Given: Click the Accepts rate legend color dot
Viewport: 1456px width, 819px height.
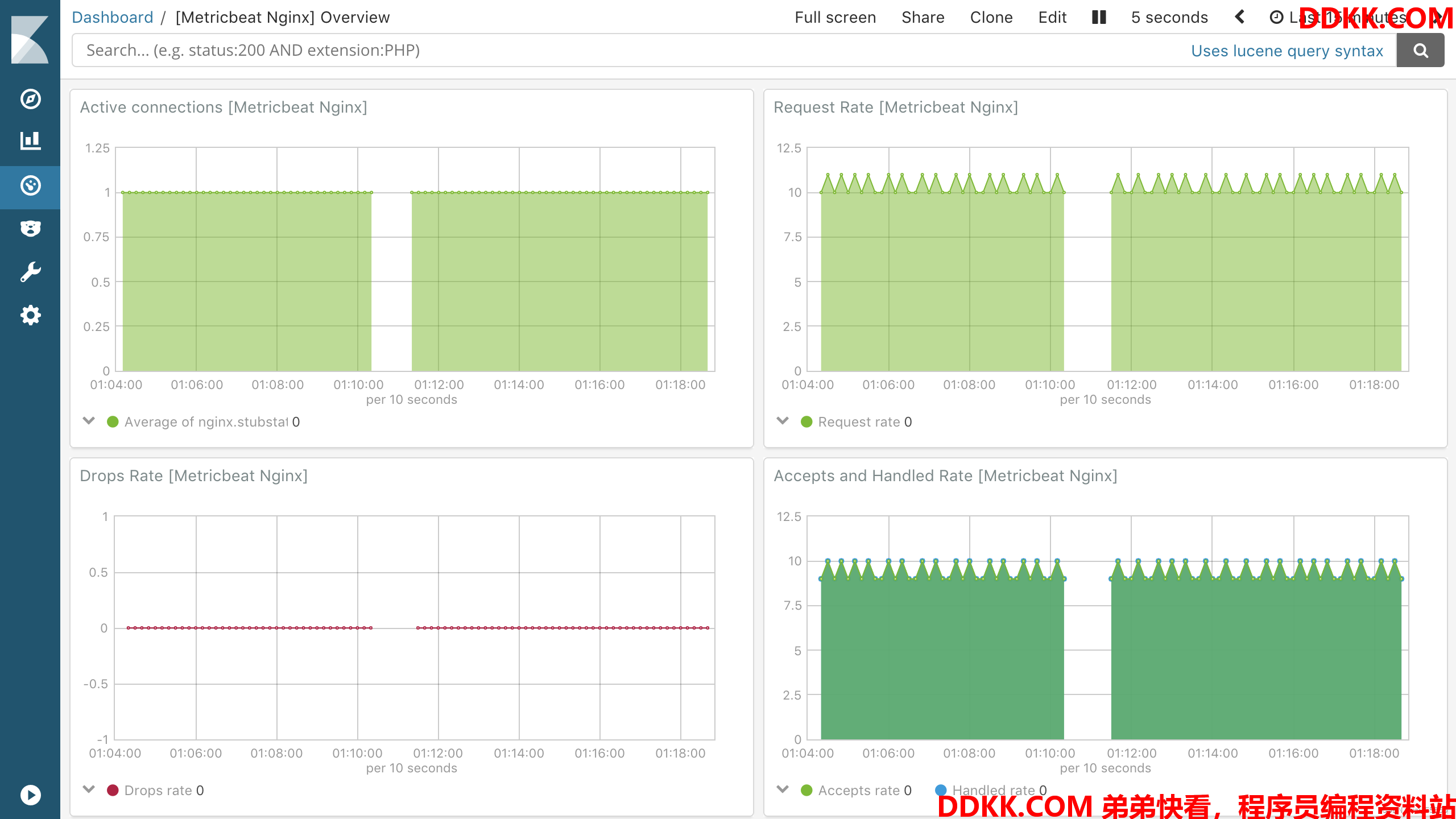Looking at the screenshot, I should (806, 790).
